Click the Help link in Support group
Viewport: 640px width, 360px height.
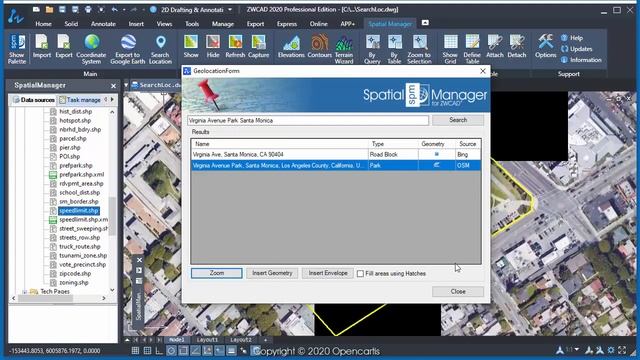click(x=572, y=38)
